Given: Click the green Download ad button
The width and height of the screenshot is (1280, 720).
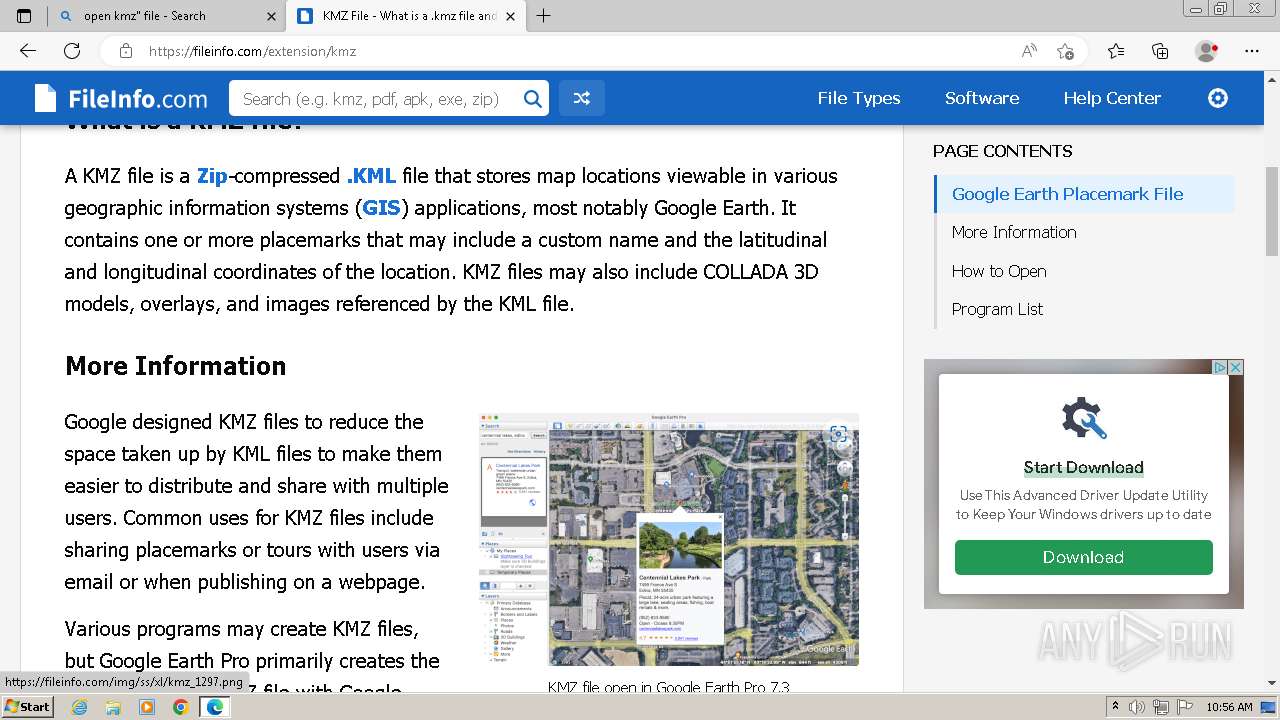Looking at the screenshot, I should click(1083, 557).
